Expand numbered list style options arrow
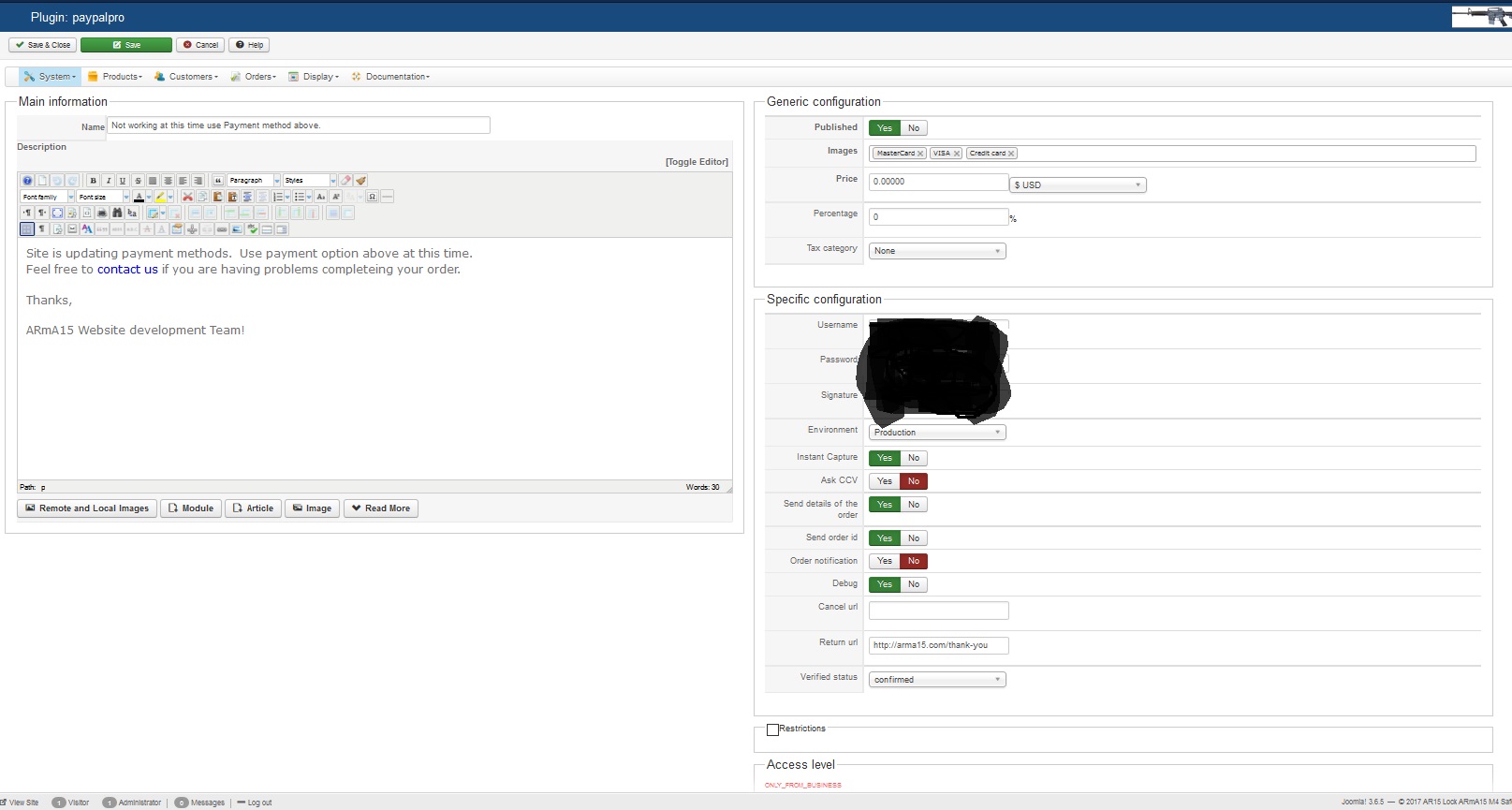The image size is (1512, 810). (x=286, y=197)
